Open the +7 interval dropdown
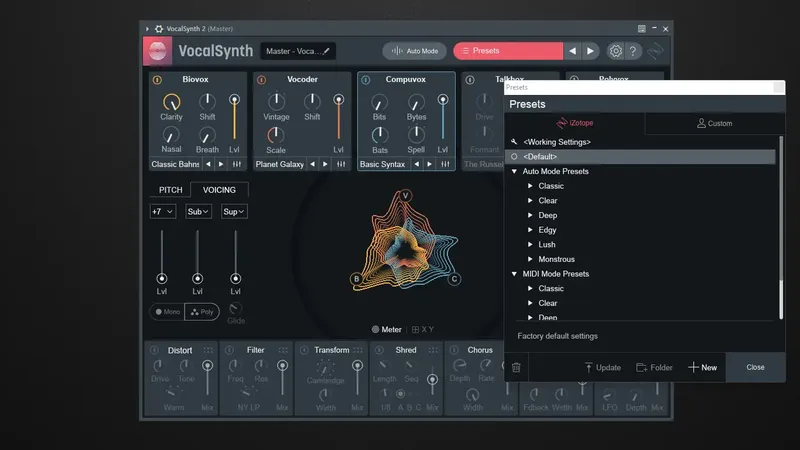This screenshot has height=450, width=800. point(163,211)
